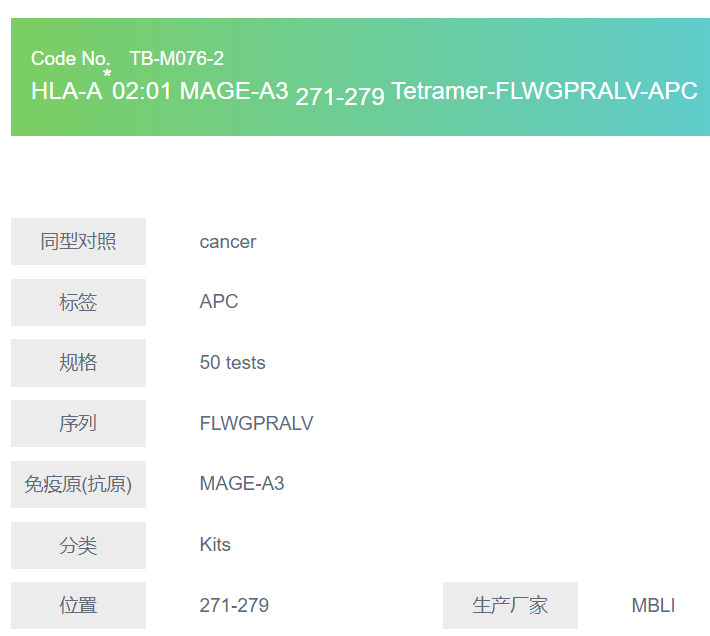
Task: Select the 标签 label cell
Action: point(78,302)
